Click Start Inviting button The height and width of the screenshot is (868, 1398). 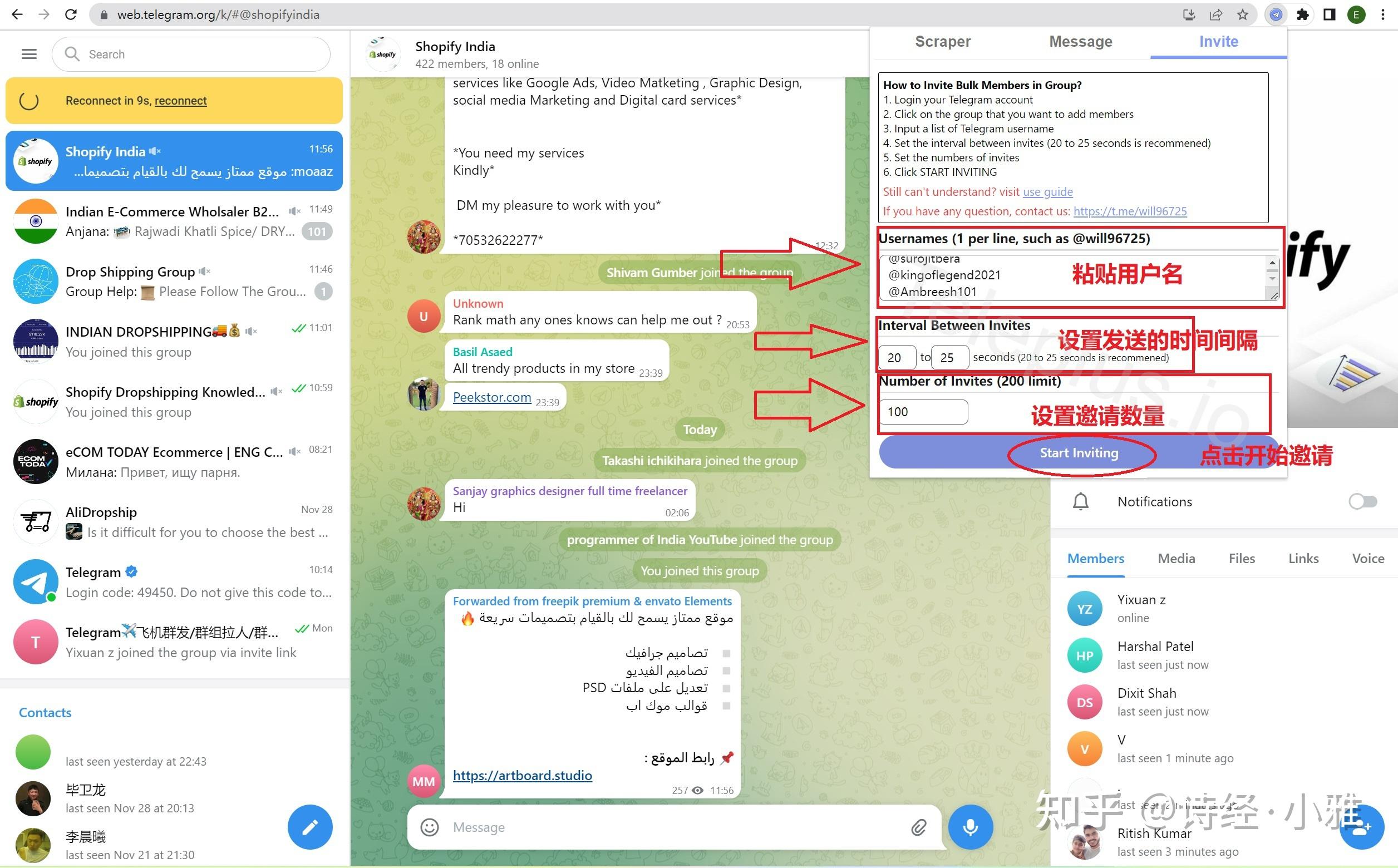(x=1079, y=452)
